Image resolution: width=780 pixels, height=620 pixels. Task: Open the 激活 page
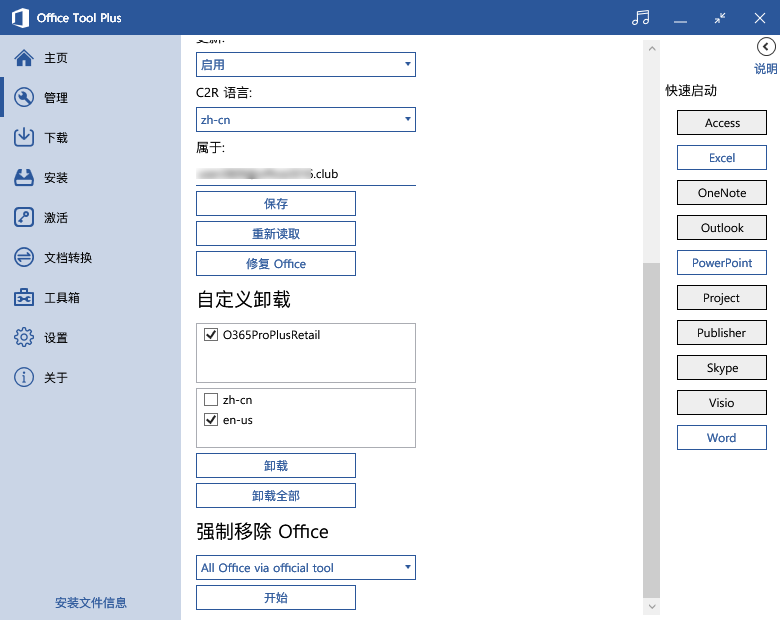[91, 217]
